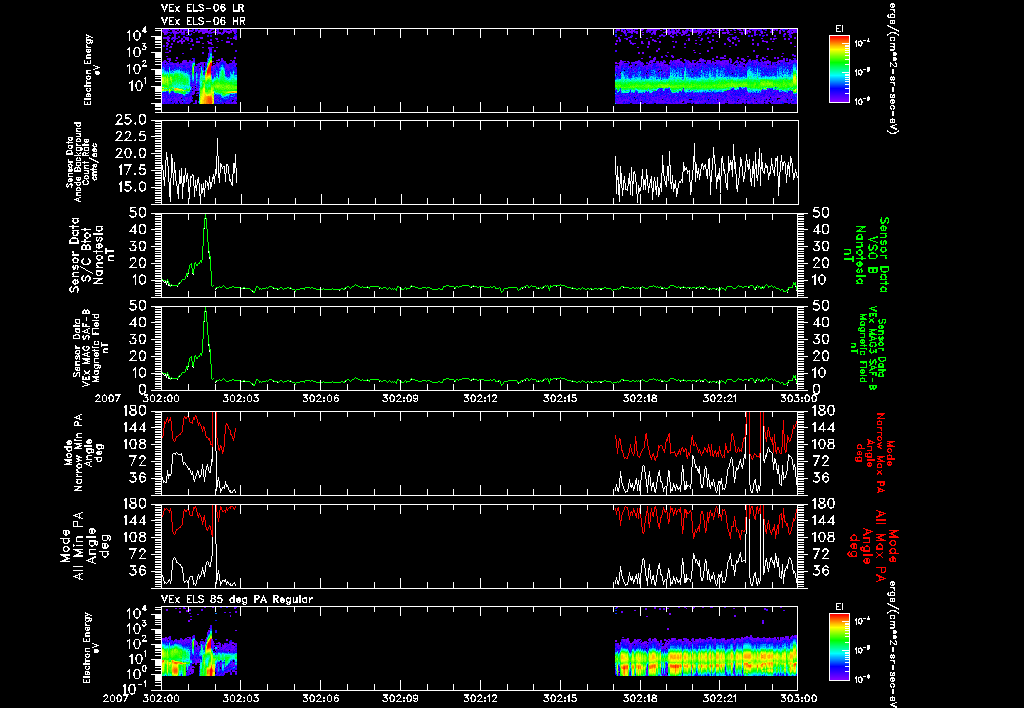1024x708 pixels.
Task: Click the "22.5" count rate tick label
Action: [x=131, y=137]
